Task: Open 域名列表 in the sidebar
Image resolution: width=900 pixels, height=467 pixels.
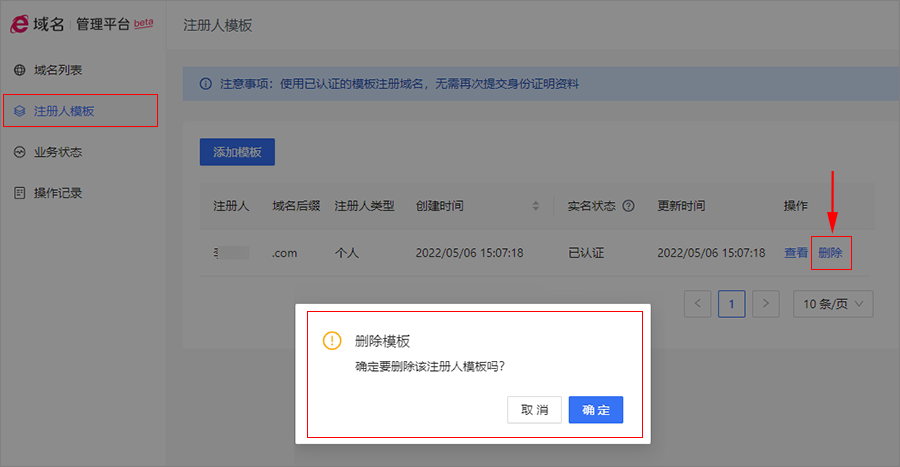Action: 58,70
